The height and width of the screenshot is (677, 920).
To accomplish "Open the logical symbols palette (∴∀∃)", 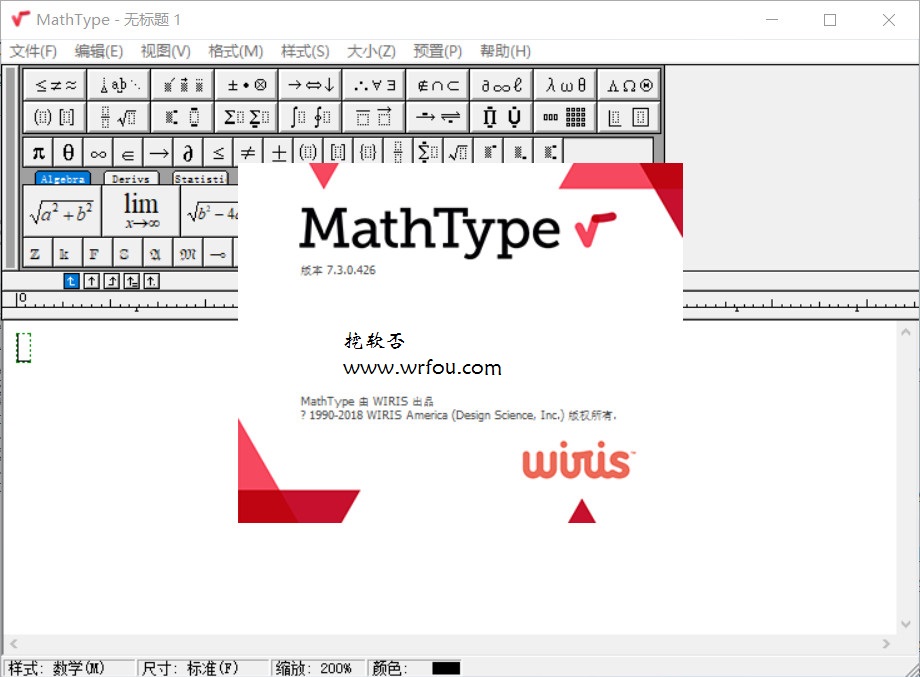I will (374, 86).
